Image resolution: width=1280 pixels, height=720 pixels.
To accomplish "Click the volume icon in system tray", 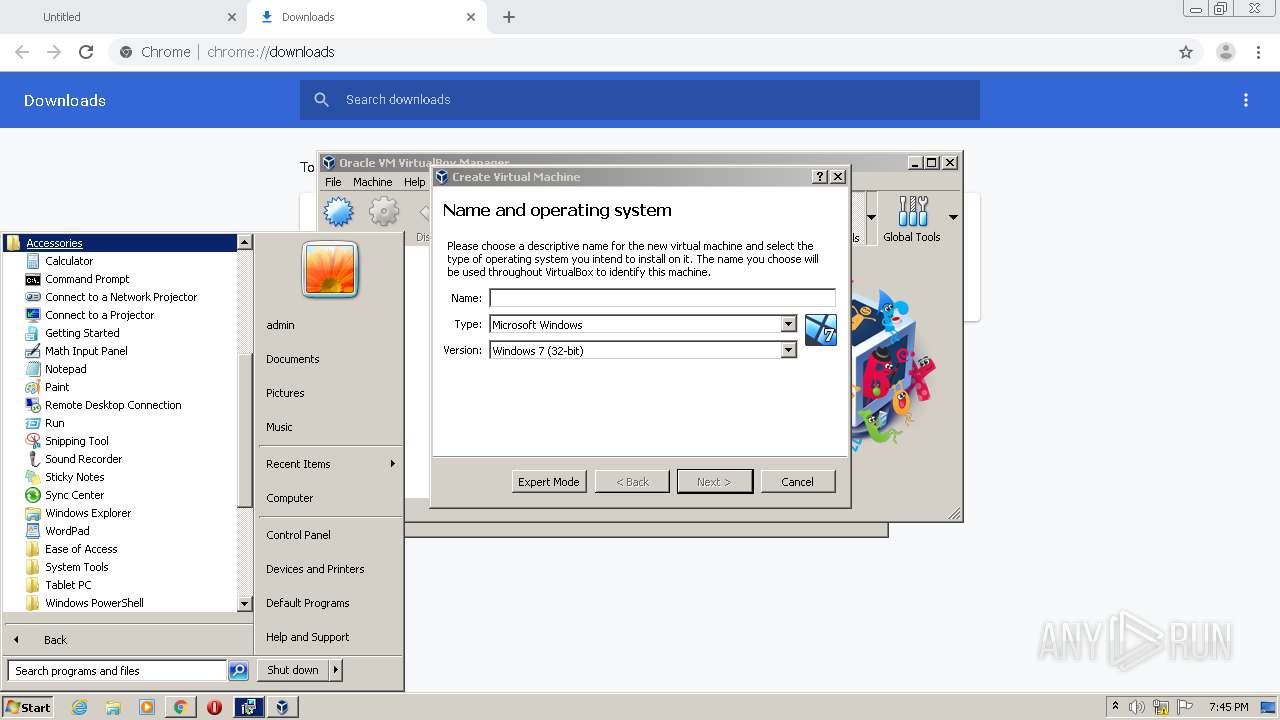I will coord(1136,707).
